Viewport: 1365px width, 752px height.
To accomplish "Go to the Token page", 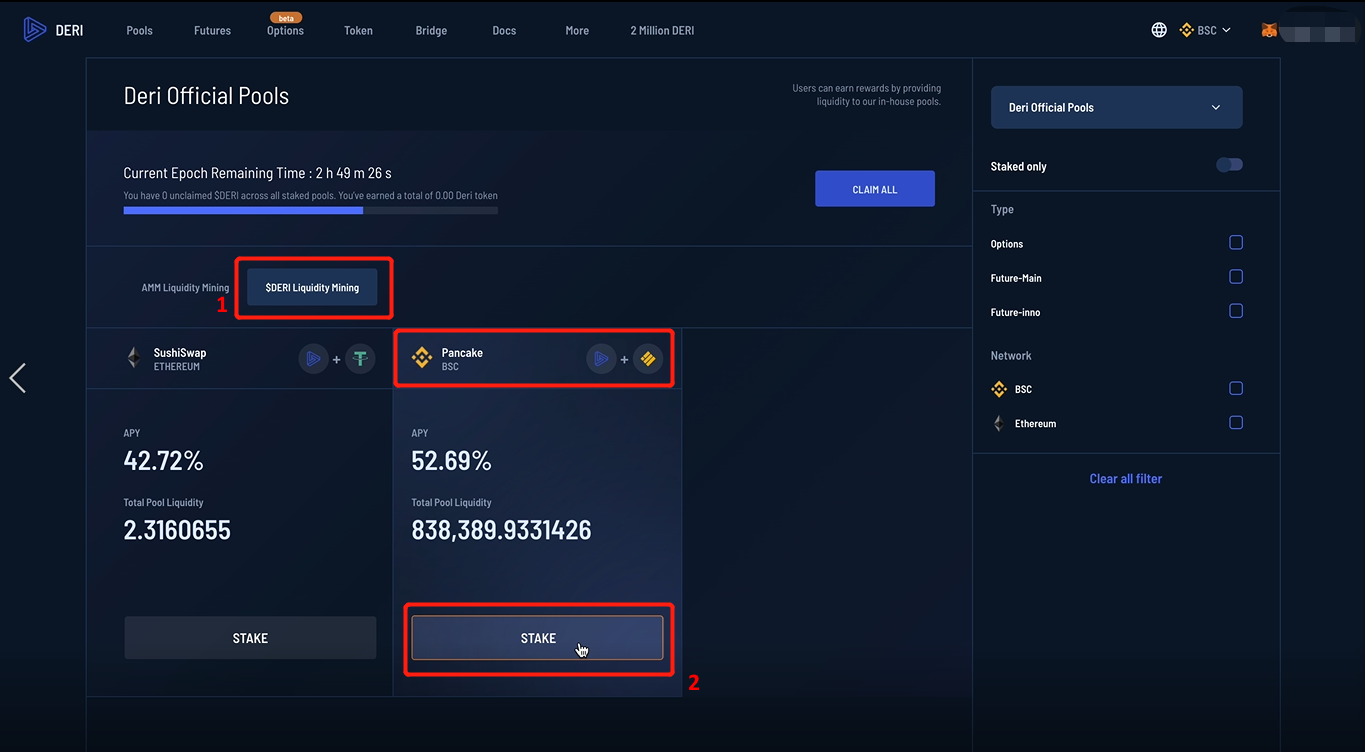I will pyautogui.click(x=358, y=30).
